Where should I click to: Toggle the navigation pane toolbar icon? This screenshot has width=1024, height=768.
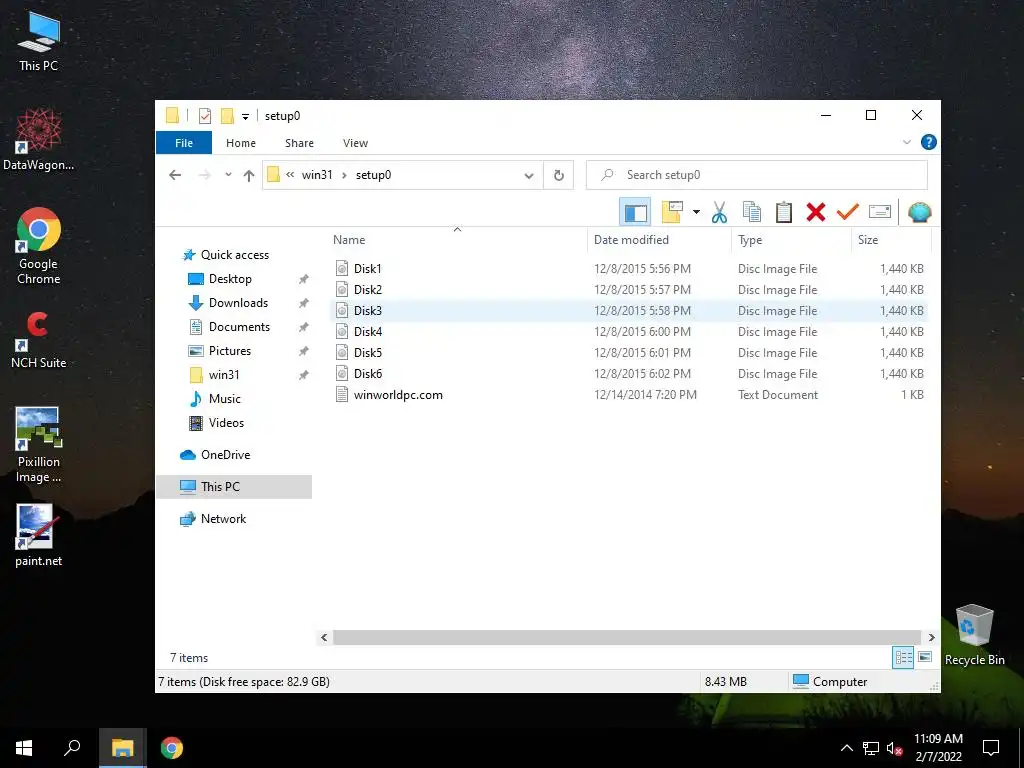coord(635,212)
